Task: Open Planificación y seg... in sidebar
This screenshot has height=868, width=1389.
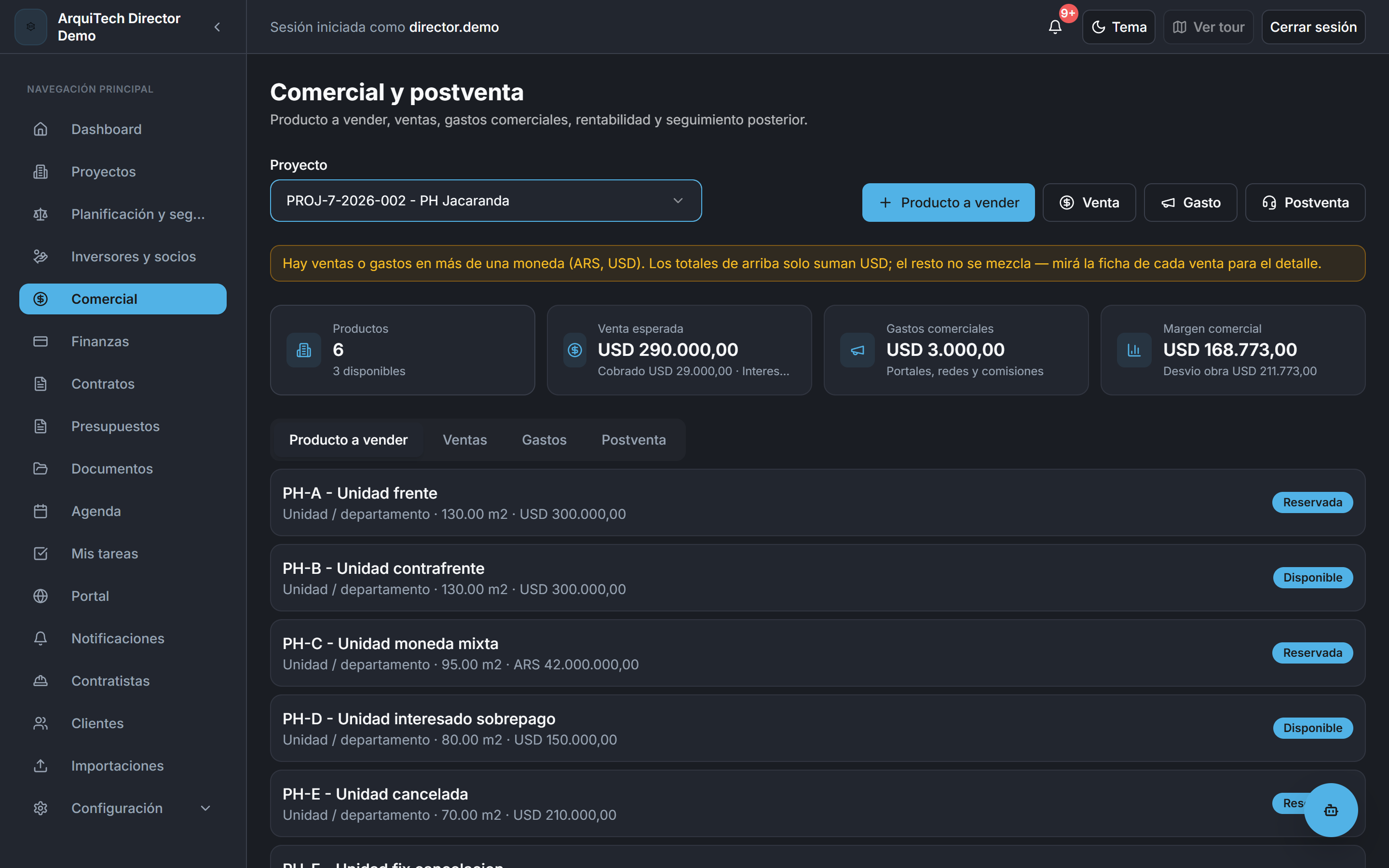Action: (x=123, y=214)
